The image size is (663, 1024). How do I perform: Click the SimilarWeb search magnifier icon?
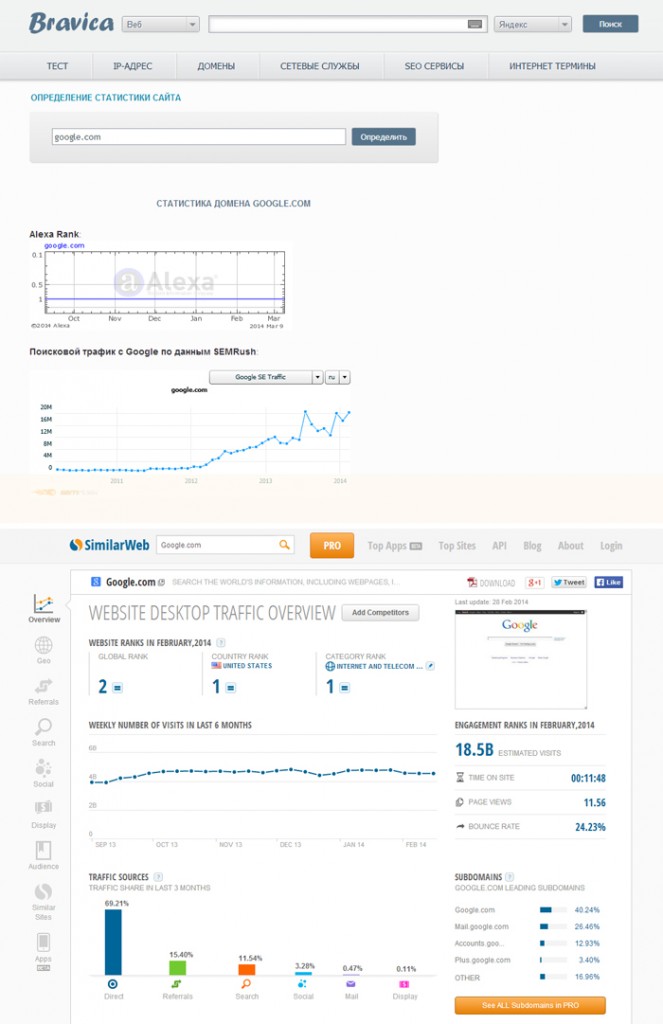(x=284, y=545)
